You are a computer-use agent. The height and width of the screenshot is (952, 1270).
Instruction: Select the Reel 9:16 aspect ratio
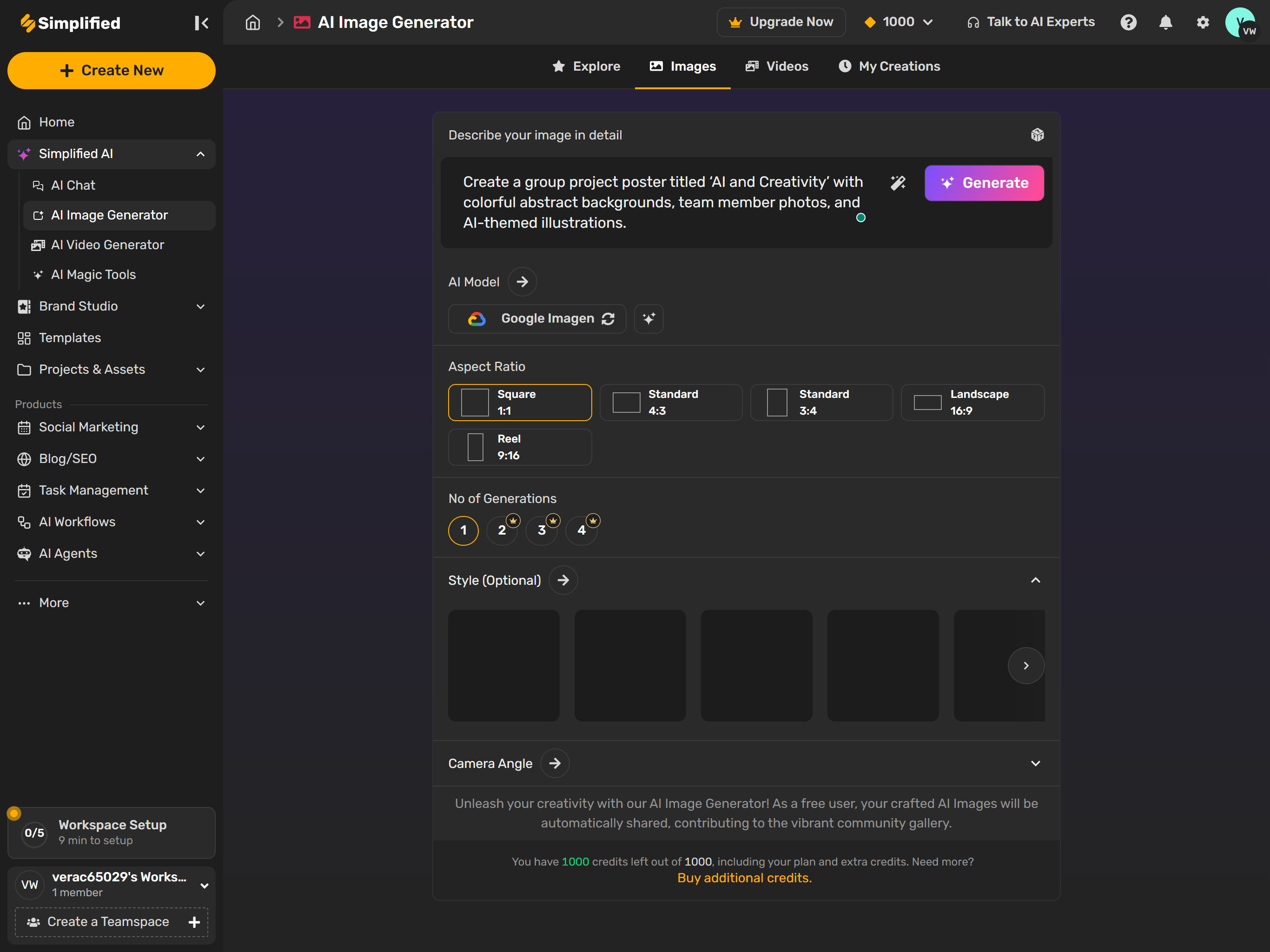tap(520, 447)
